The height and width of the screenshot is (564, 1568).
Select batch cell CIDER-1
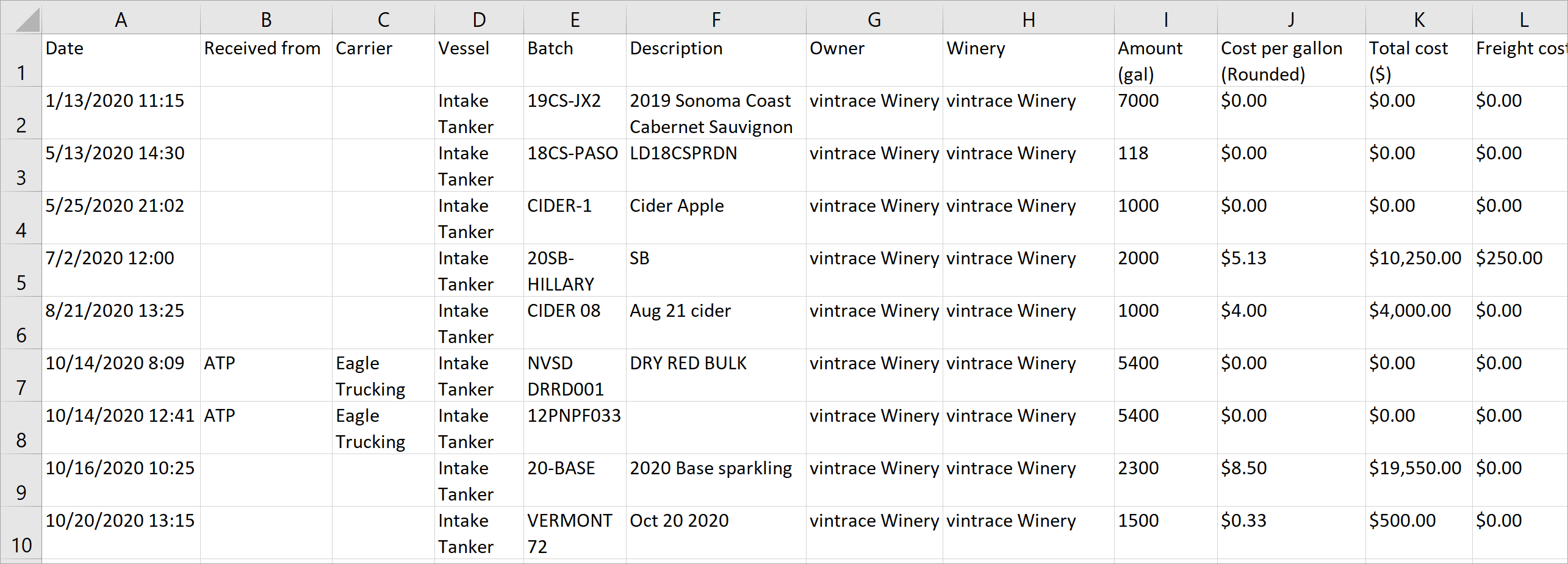click(x=575, y=218)
